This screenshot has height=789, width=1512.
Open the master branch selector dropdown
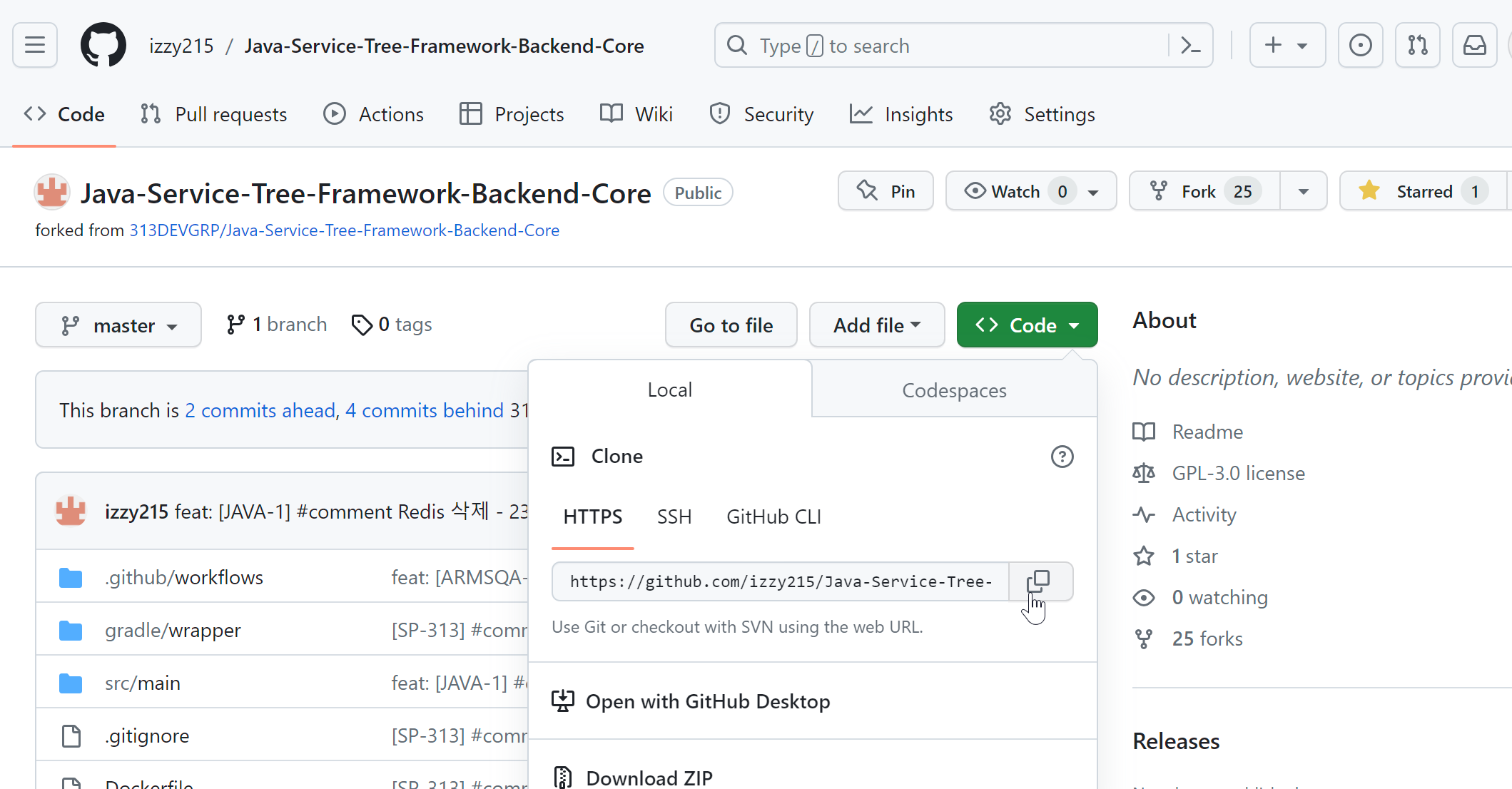click(118, 325)
